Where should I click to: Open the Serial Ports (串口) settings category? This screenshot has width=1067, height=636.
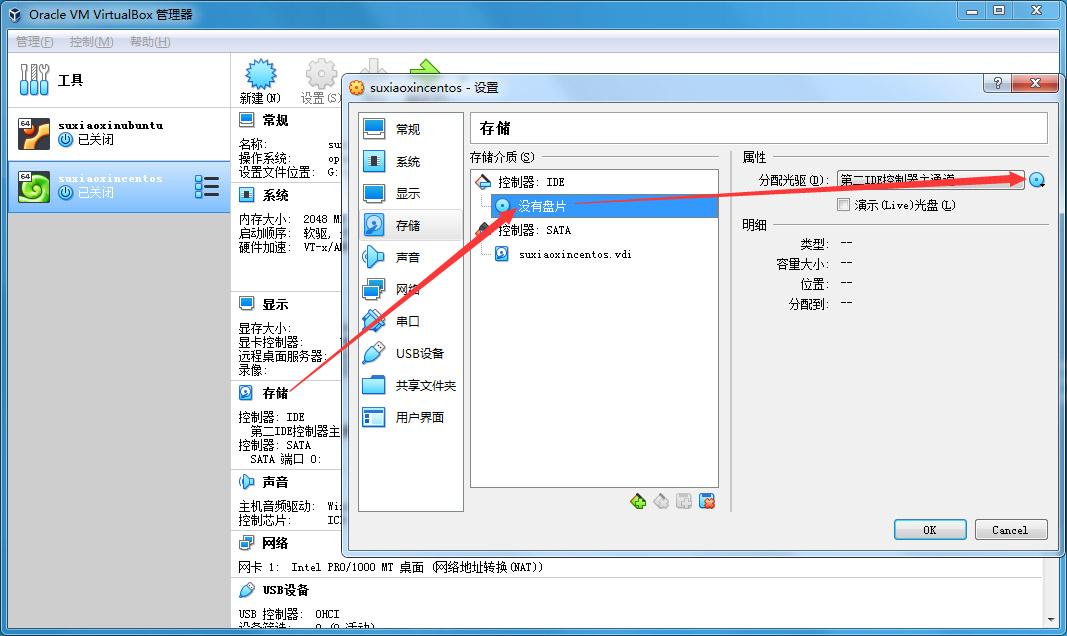point(410,321)
